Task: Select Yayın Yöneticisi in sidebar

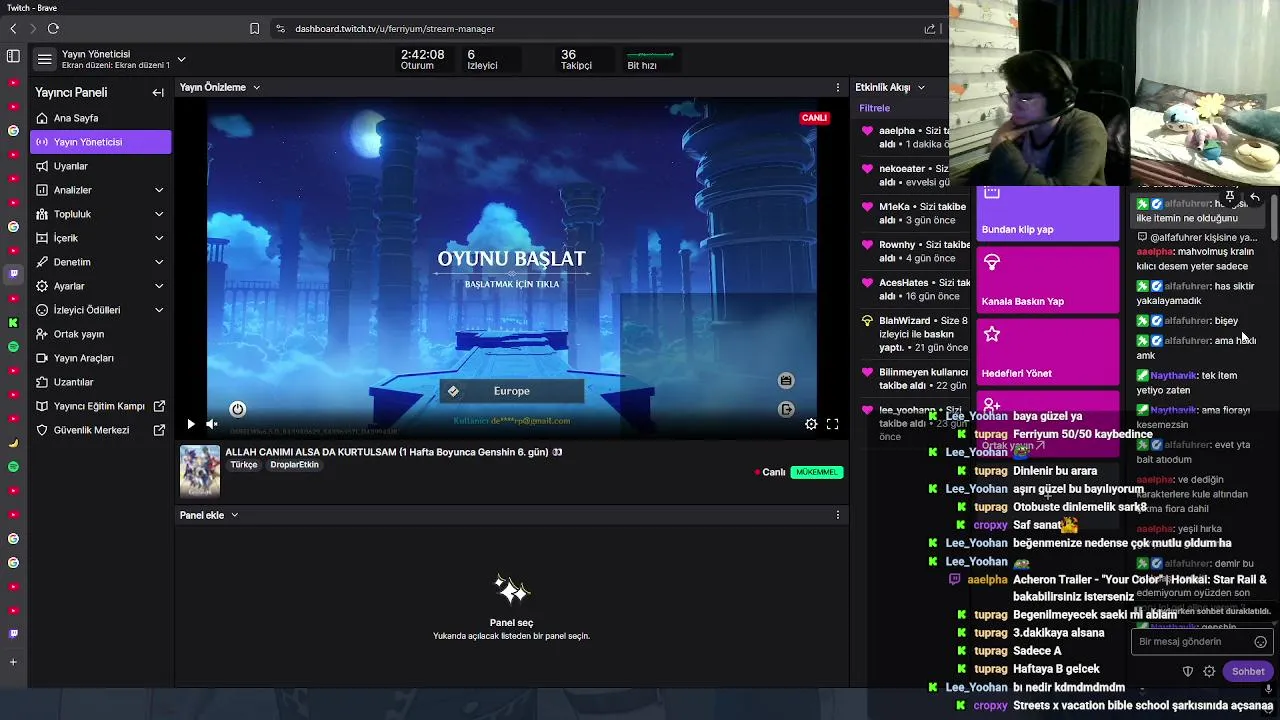Action: [x=100, y=142]
